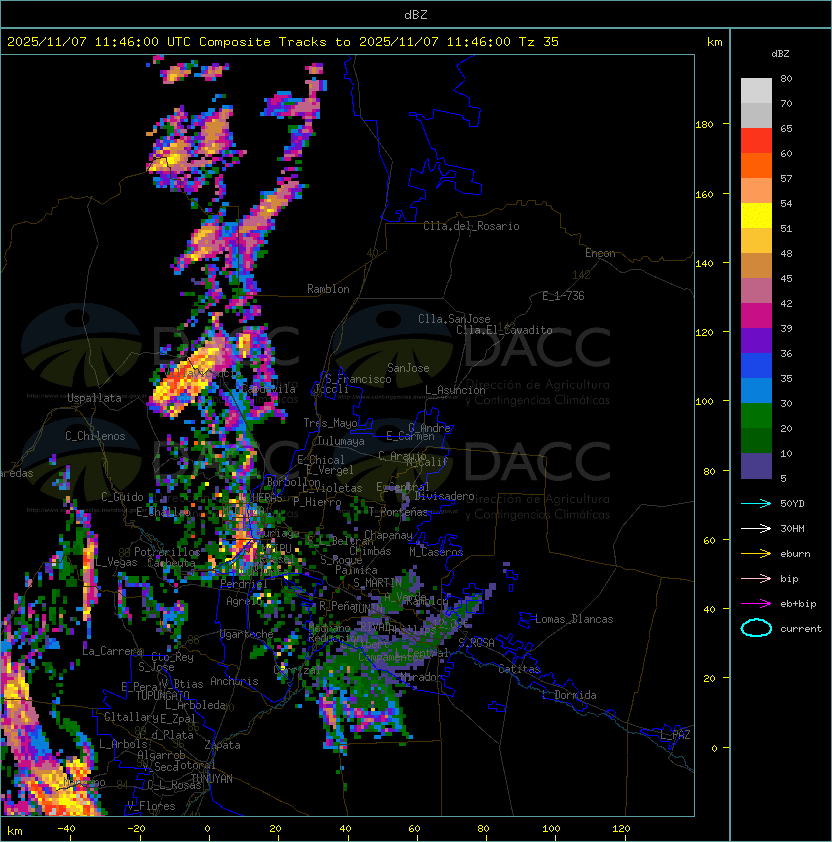Click the yellow eburn arrow legend icon
832x842 pixels.
coord(756,554)
